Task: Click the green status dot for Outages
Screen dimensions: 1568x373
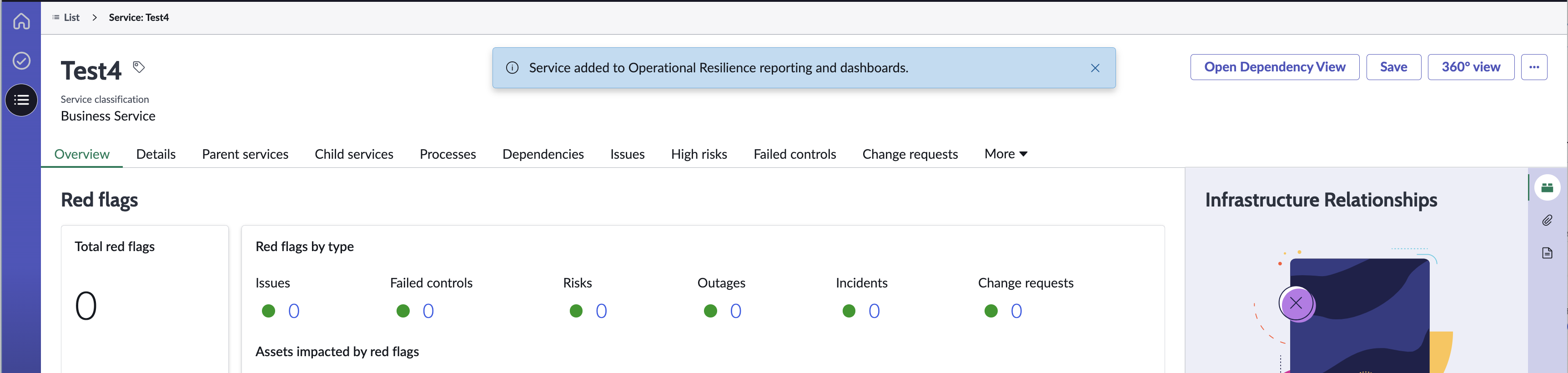Action: click(x=710, y=311)
